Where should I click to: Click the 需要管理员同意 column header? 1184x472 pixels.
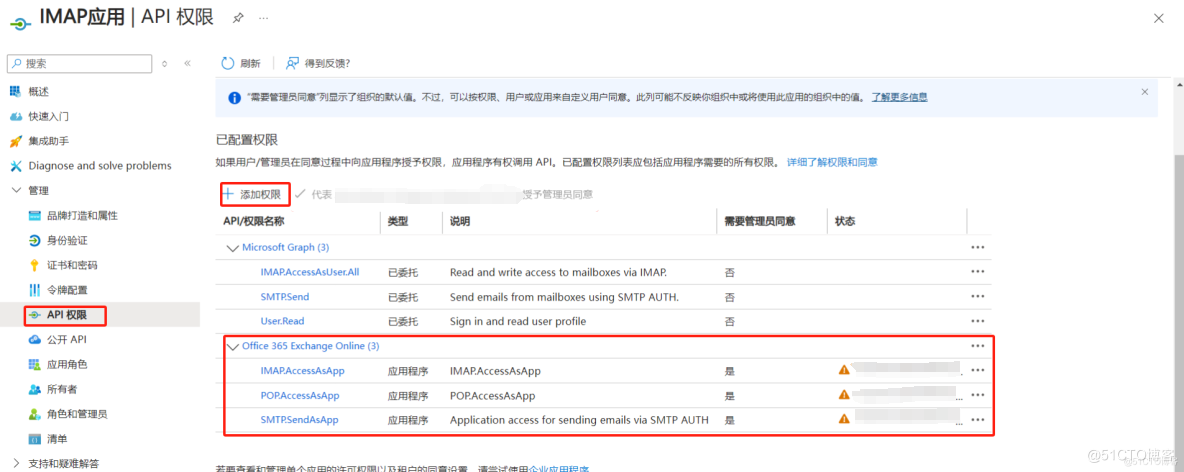click(760, 221)
